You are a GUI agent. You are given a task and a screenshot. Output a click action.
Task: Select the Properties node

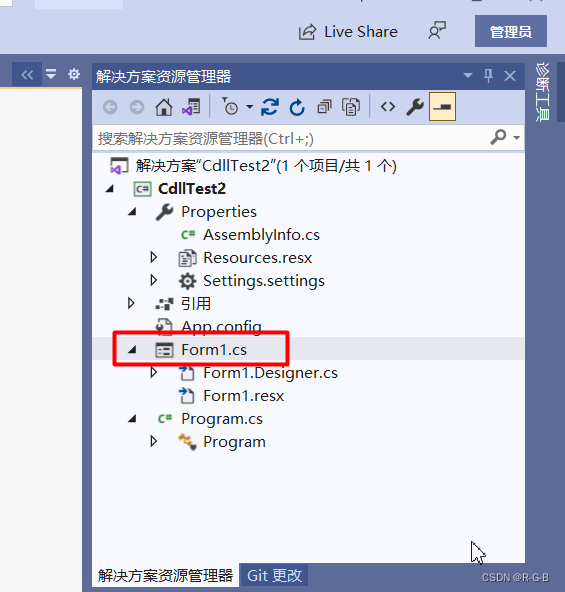point(219,212)
